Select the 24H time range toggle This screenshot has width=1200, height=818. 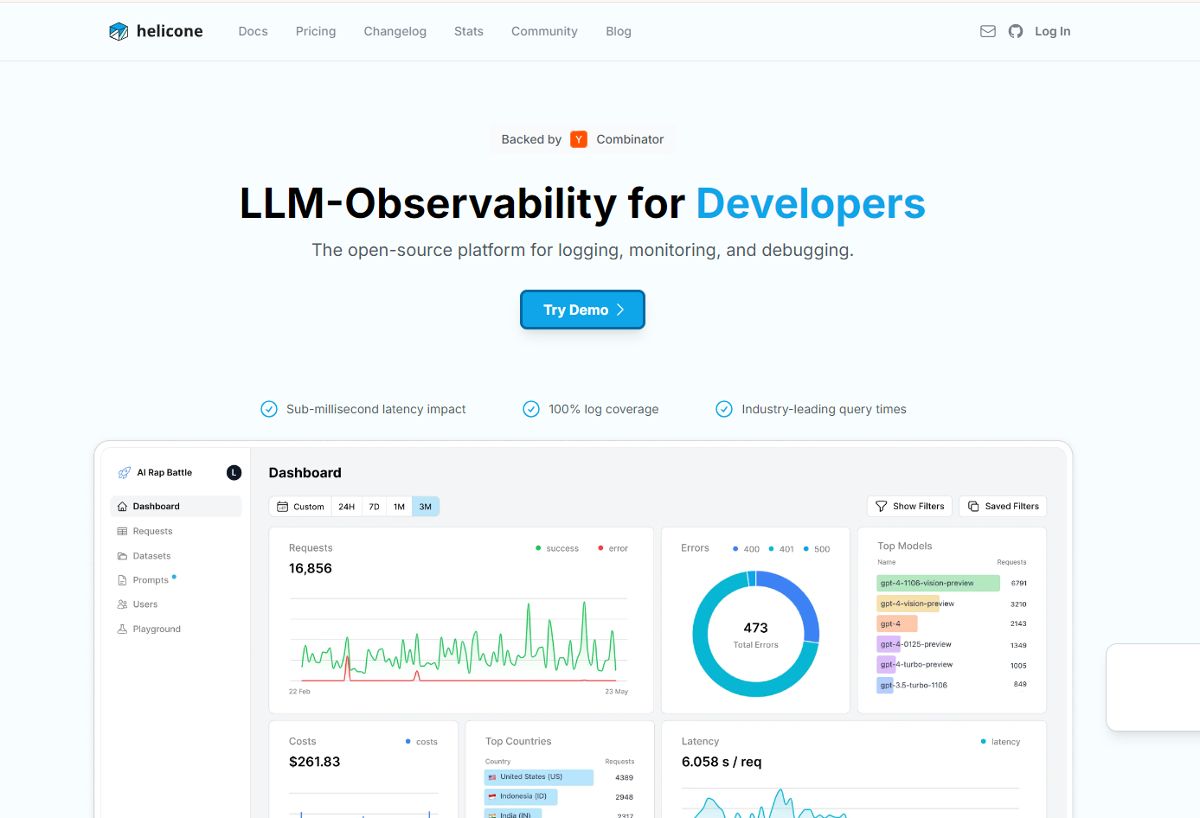click(346, 507)
